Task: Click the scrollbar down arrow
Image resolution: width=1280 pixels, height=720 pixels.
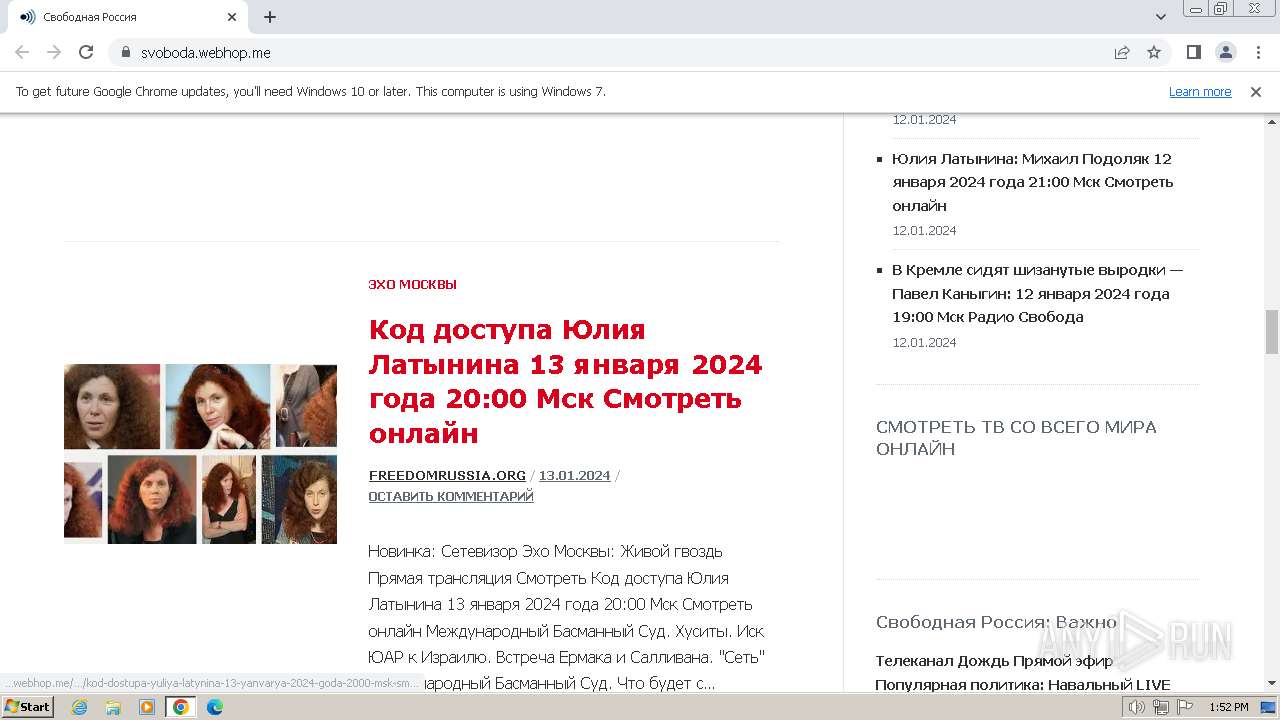Action: coord(1272,684)
